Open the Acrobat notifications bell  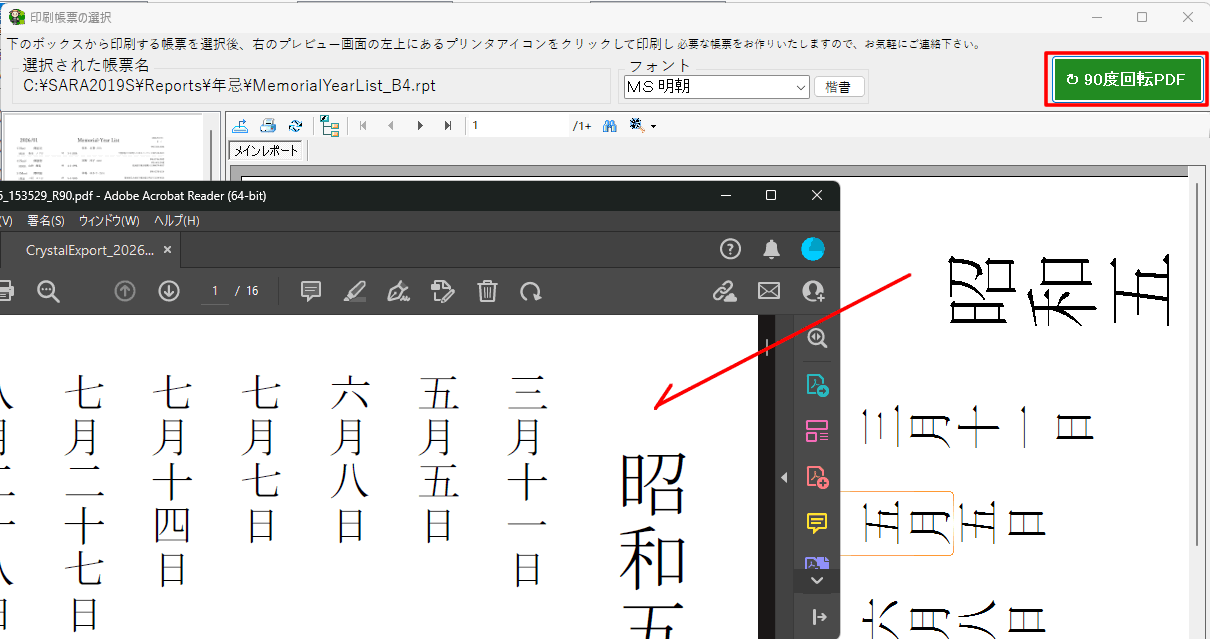click(x=771, y=249)
